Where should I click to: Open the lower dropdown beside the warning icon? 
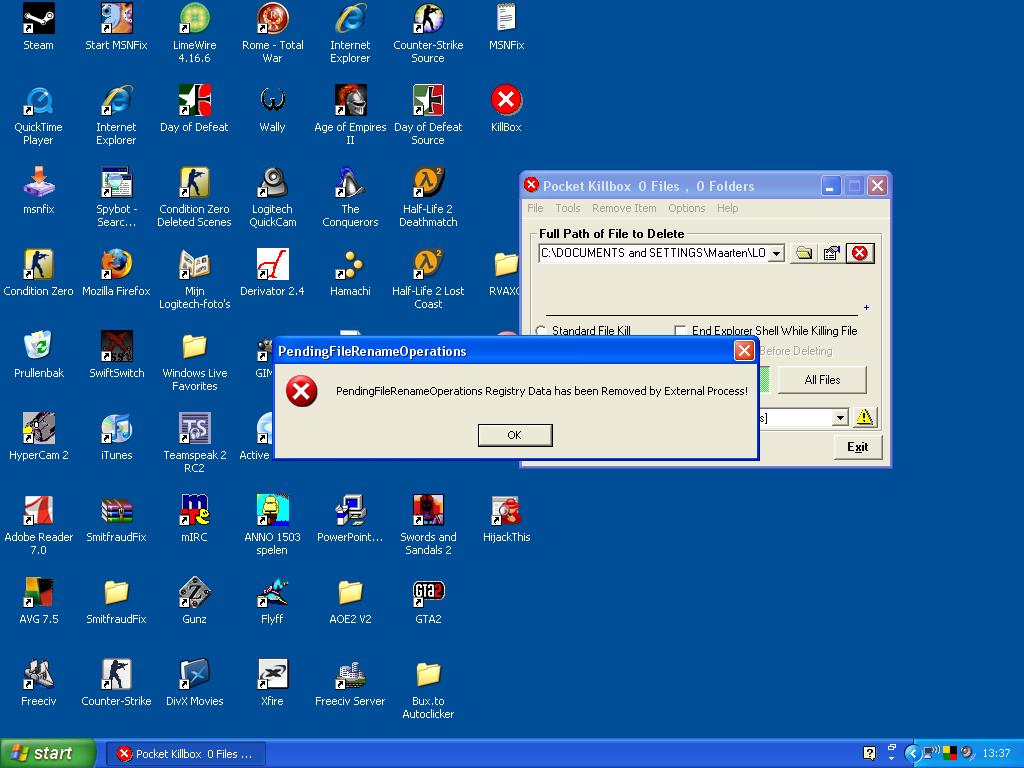pyautogui.click(x=840, y=417)
